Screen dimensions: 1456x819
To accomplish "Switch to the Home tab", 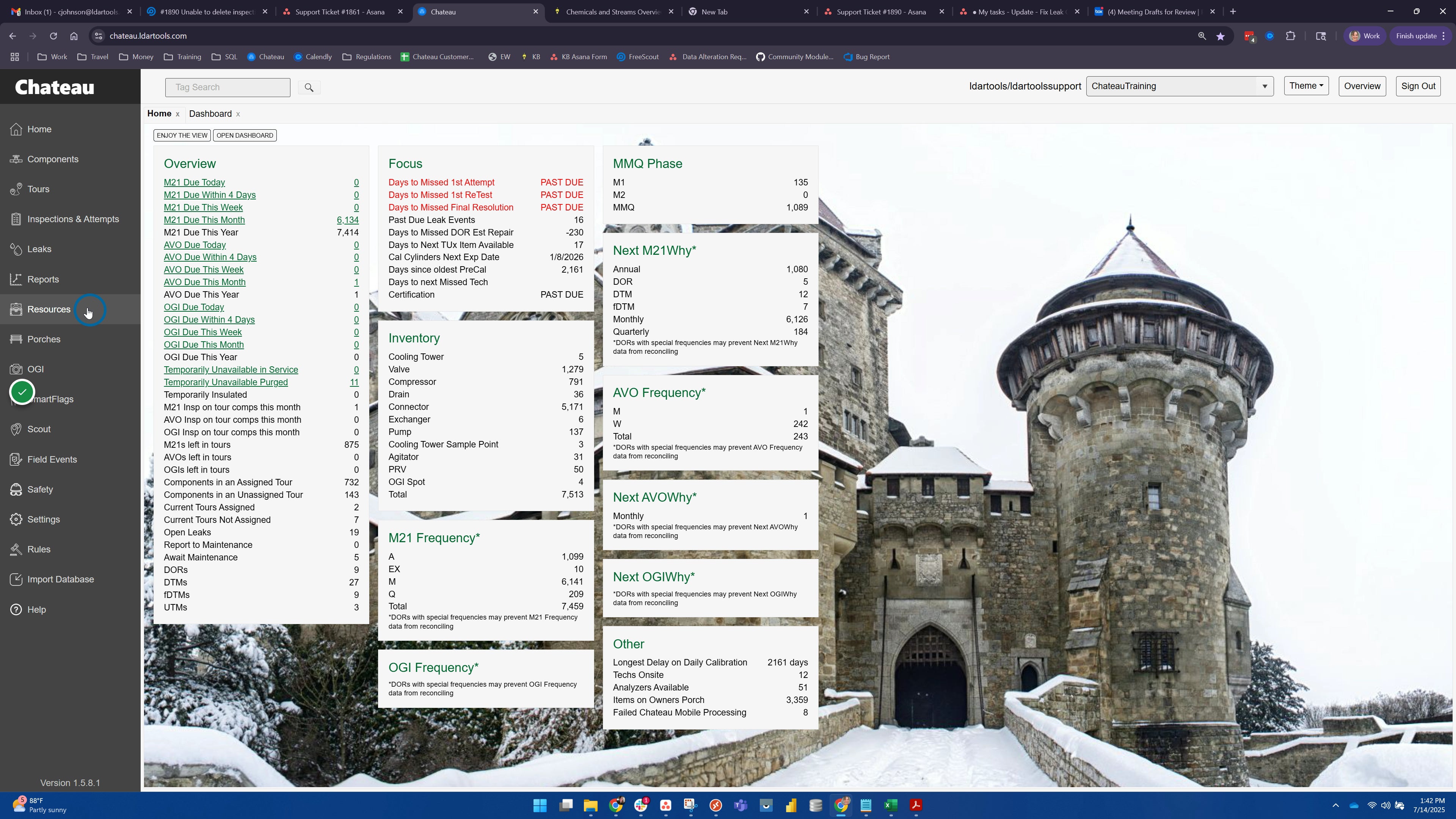I will click(x=159, y=114).
